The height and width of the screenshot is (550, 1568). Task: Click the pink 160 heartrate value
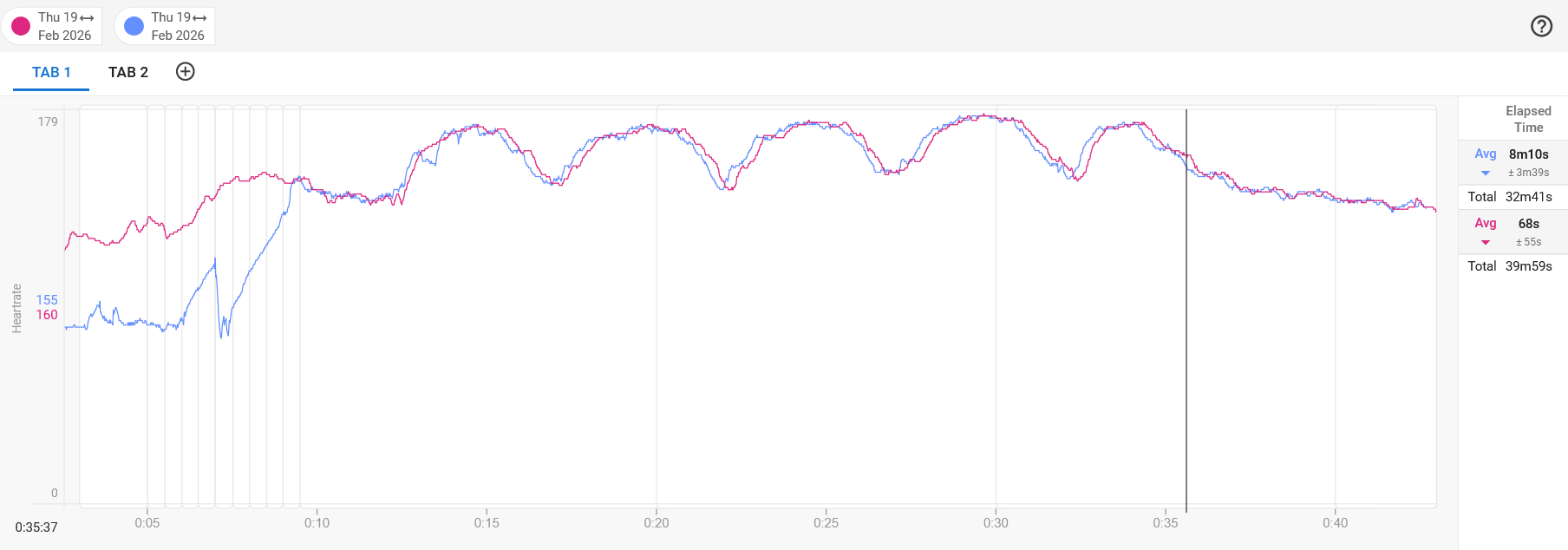47,315
